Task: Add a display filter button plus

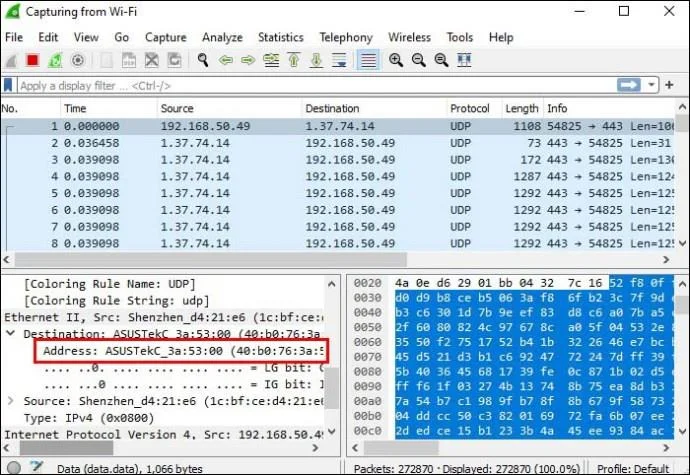Action: [x=669, y=85]
